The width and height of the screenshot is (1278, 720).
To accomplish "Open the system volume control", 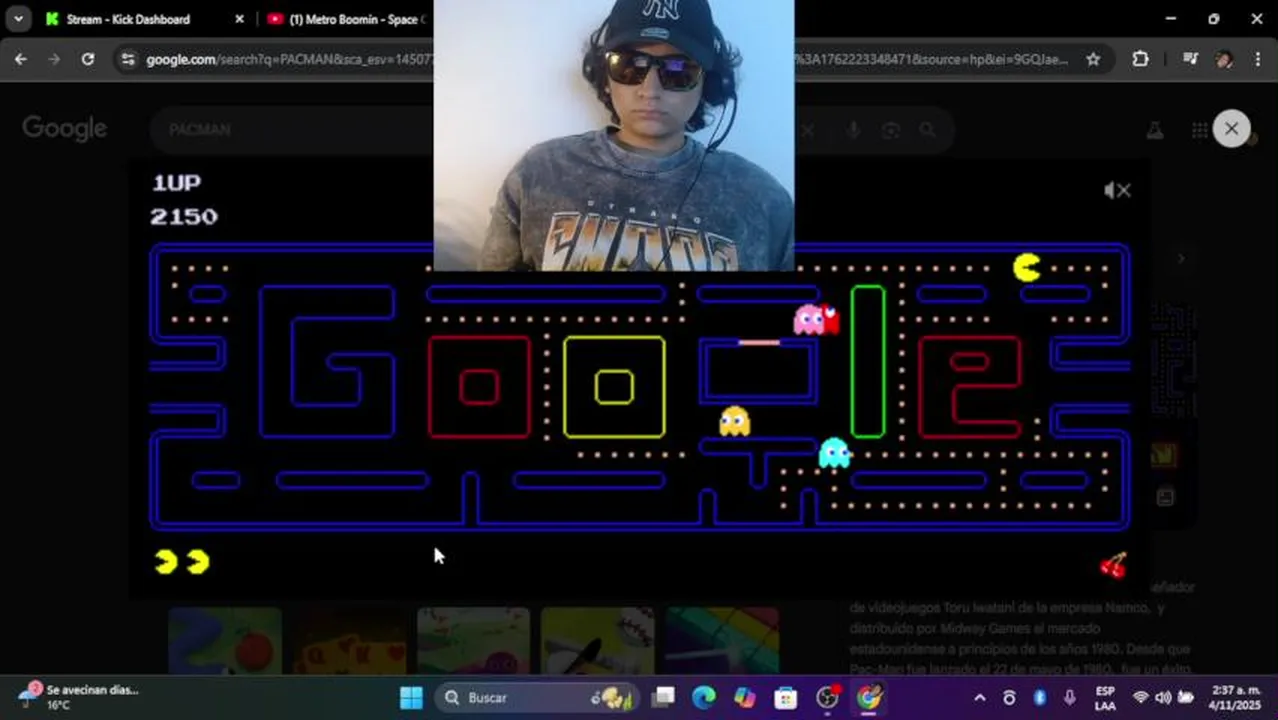I will pos(1163,697).
